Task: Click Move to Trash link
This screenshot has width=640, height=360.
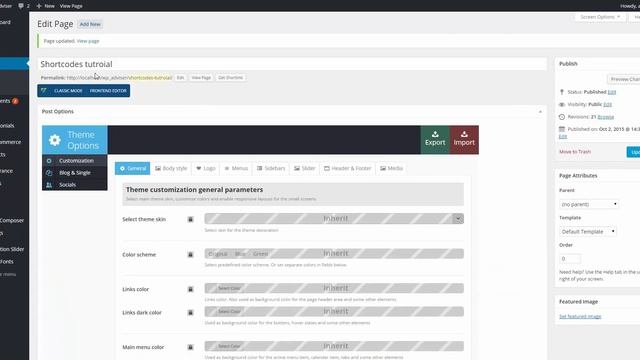Action: 575,152
